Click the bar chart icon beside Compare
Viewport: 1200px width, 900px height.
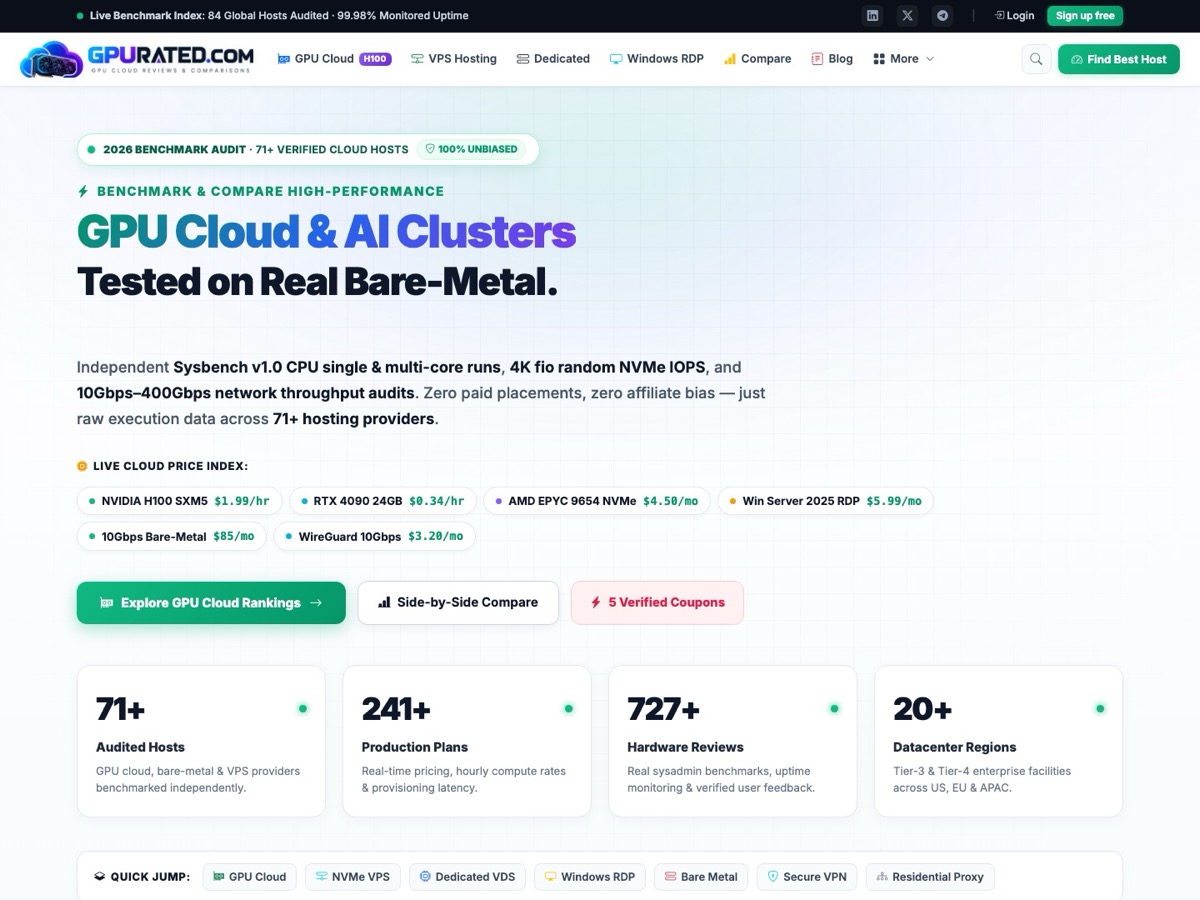click(x=730, y=59)
